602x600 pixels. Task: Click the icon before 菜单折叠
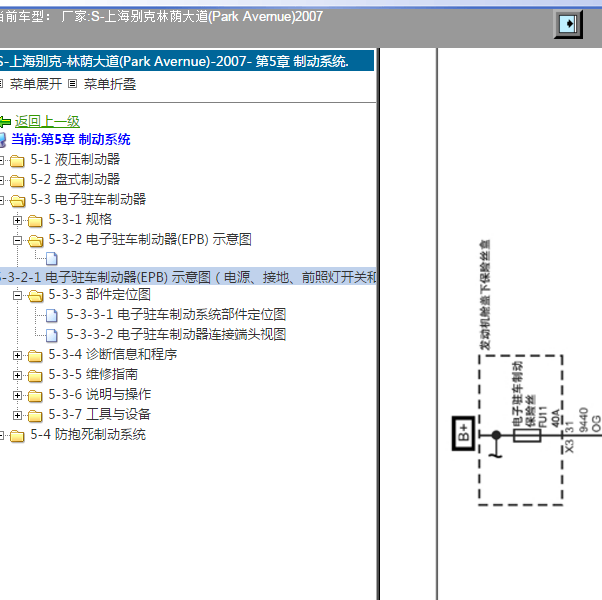tap(73, 84)
